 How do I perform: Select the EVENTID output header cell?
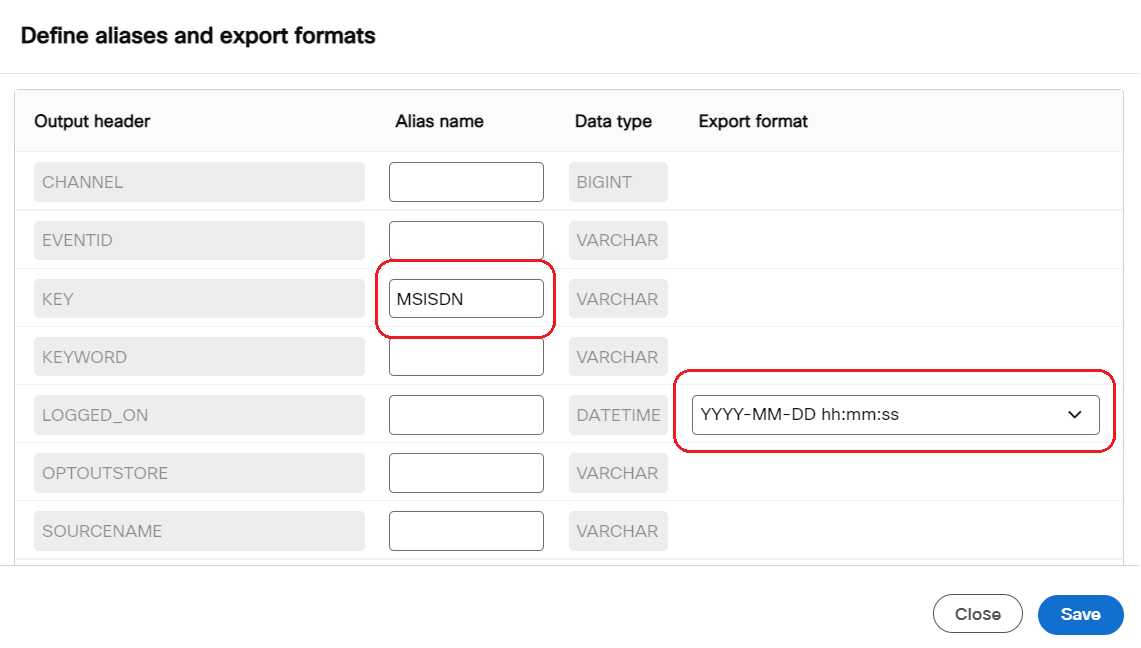point(199,240)
